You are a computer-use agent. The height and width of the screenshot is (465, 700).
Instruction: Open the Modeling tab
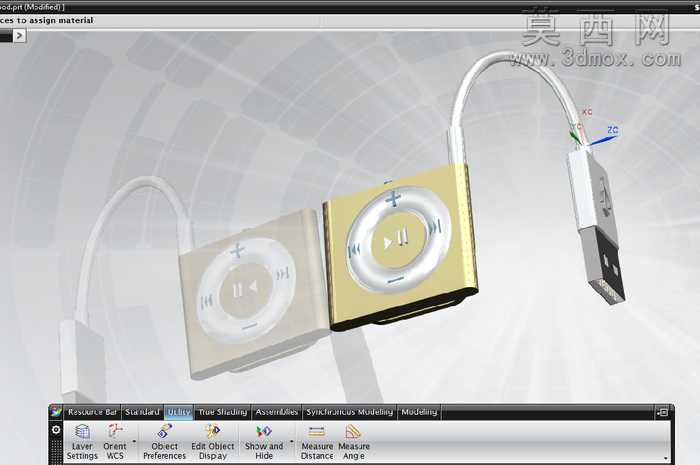(419, 412)
